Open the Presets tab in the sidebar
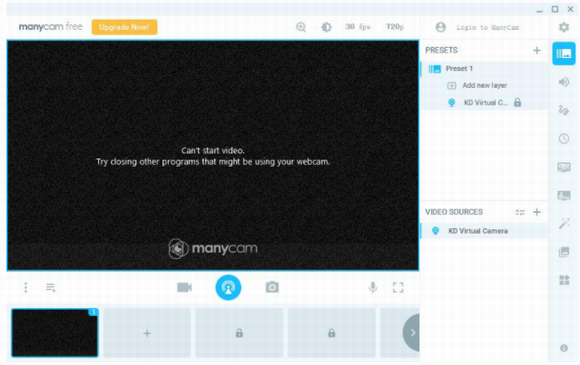 pos(563,54)
